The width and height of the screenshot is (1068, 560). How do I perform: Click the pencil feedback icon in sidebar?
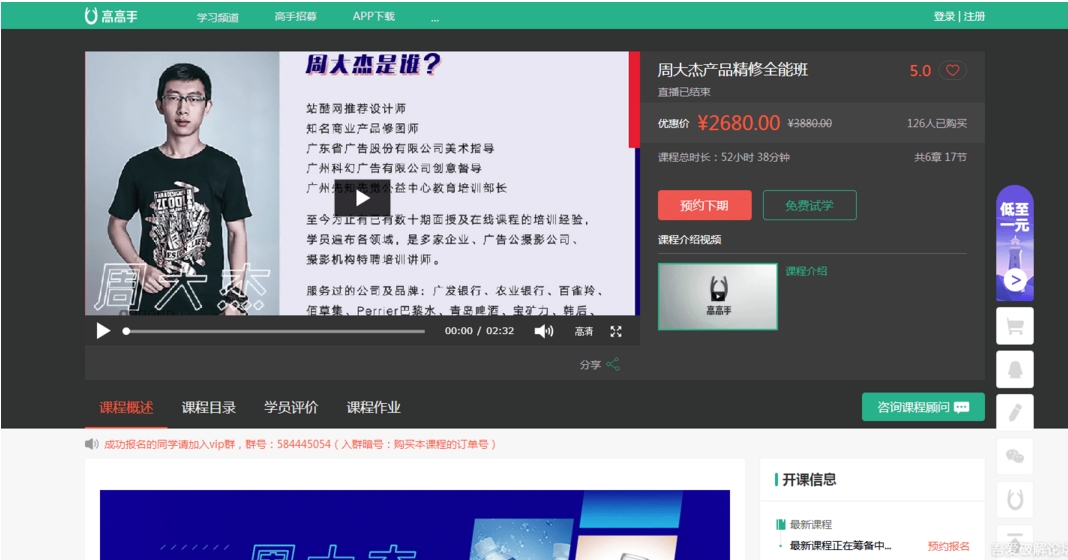(1015, 412)
